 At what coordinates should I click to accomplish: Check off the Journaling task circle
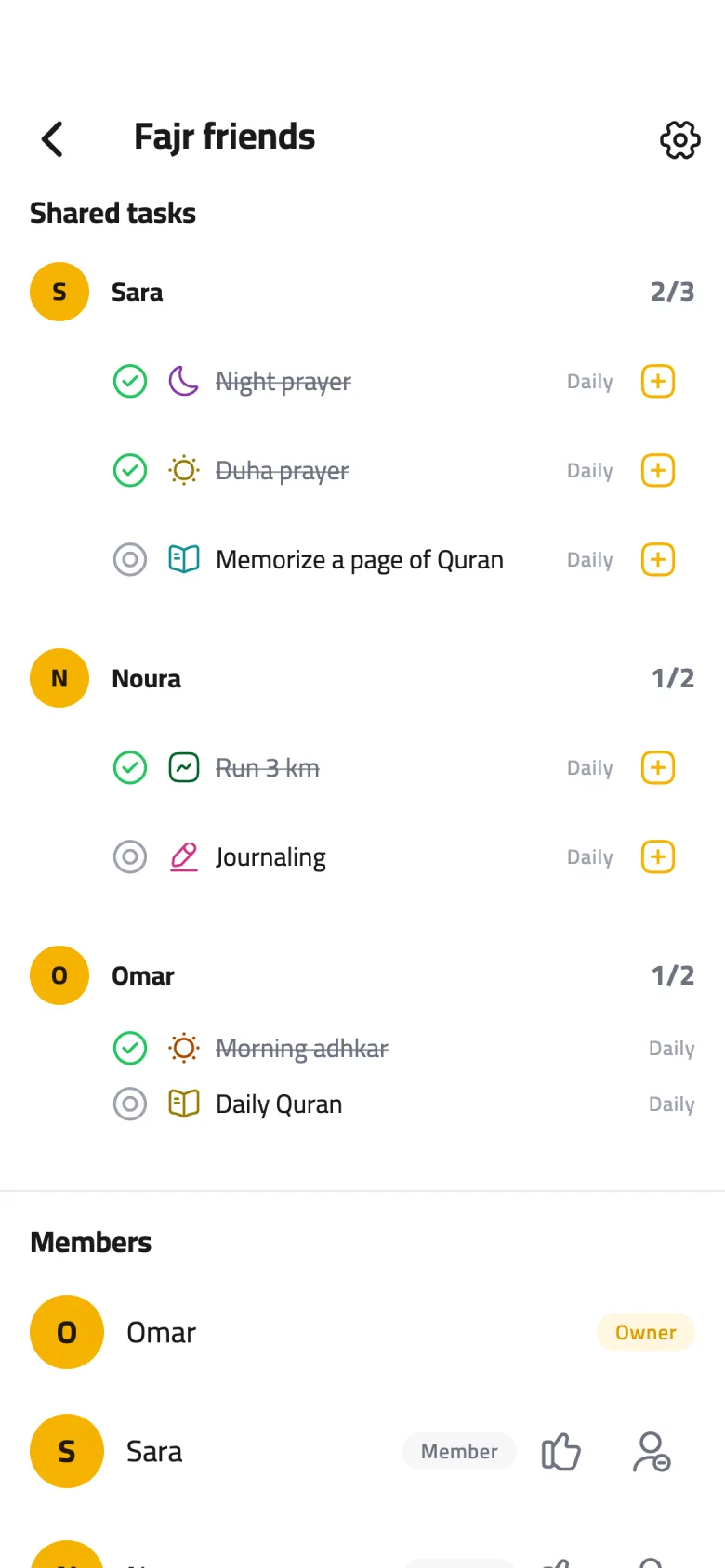click(x=130, y=856)
